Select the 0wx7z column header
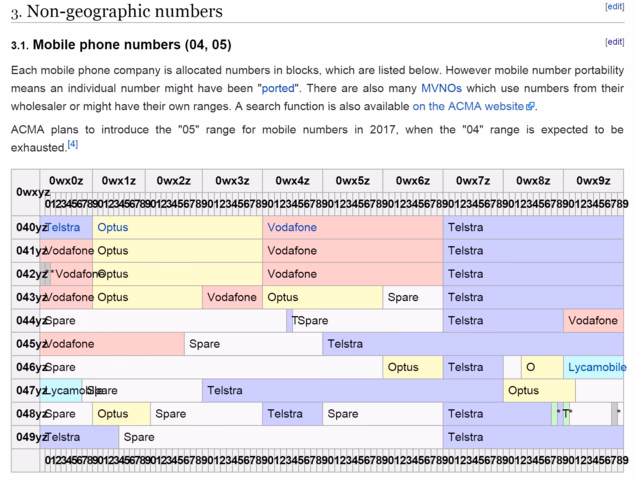The image size is (636, 480). pos(473,181)
